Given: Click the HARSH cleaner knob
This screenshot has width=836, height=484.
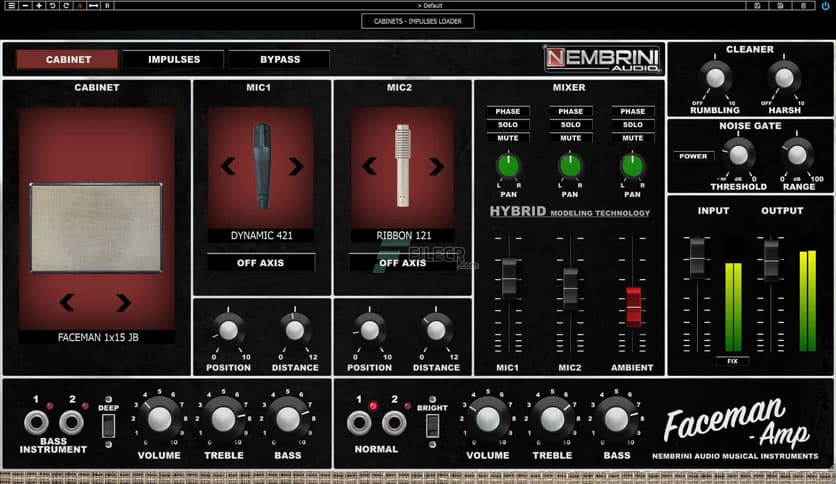Looking at the screenshot, I should (x=784, y=78).
